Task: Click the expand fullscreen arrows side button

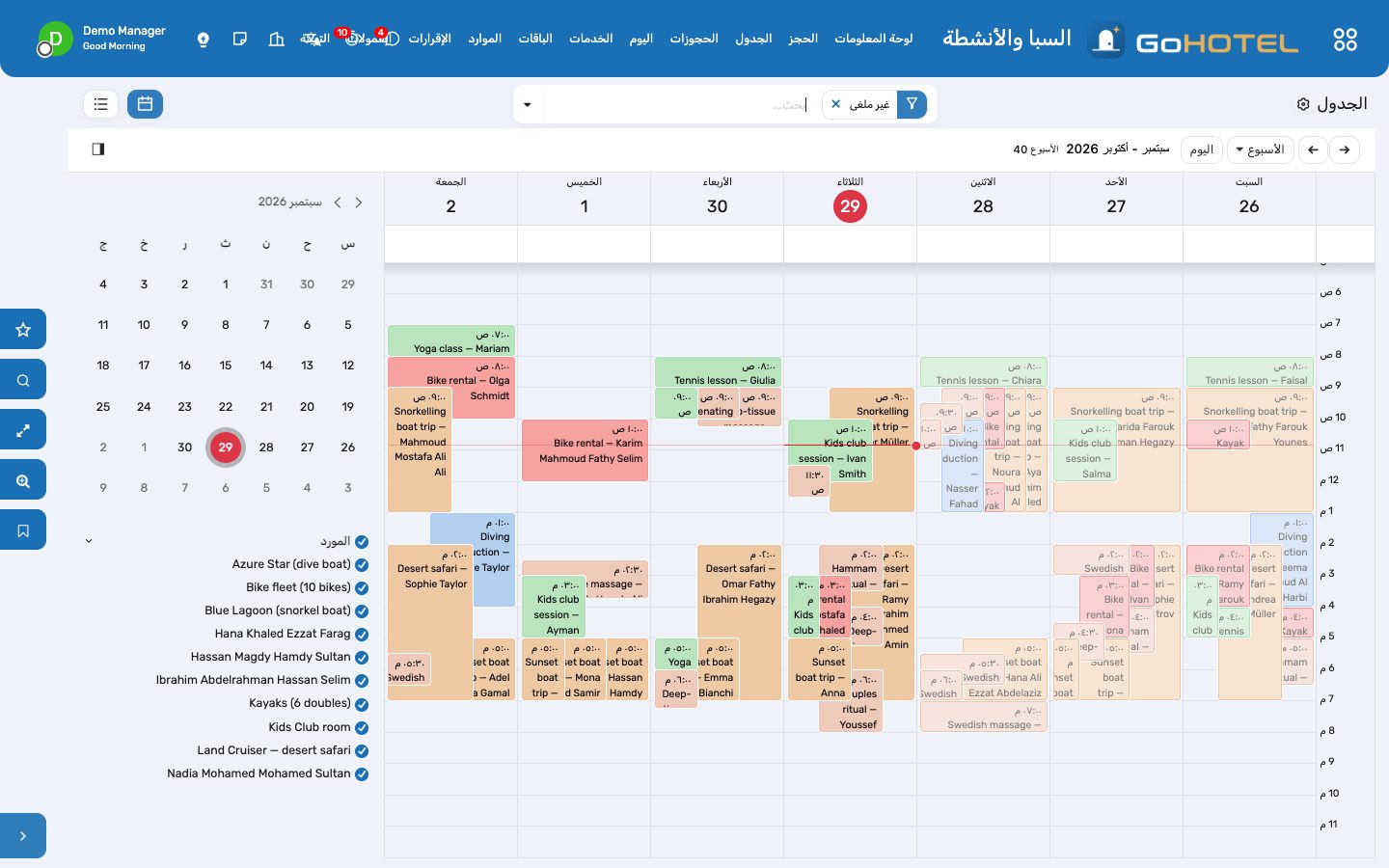Action: (x=23, y=430)
